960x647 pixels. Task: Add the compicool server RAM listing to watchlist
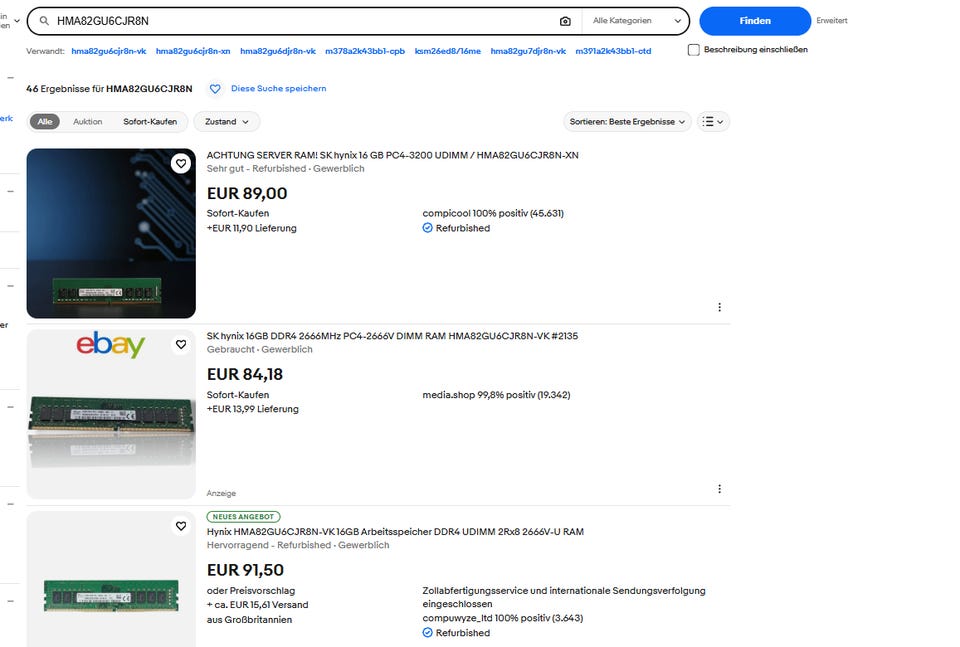coord(181,163)
